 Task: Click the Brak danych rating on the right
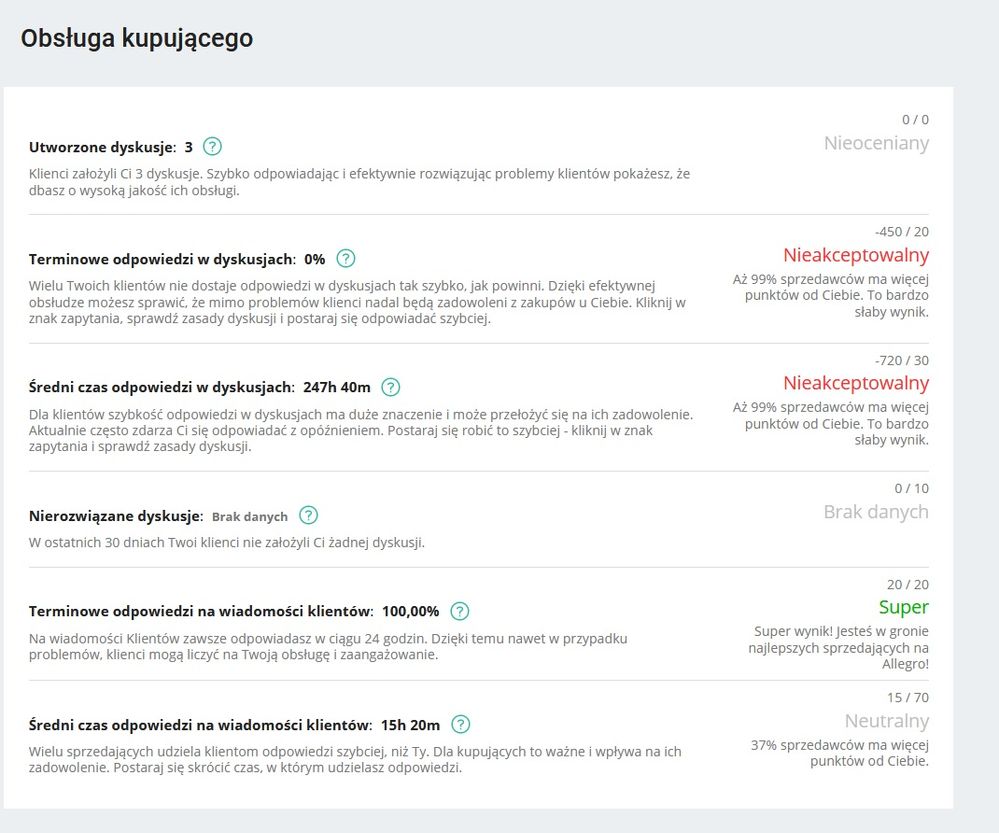[x=876, y=512]
